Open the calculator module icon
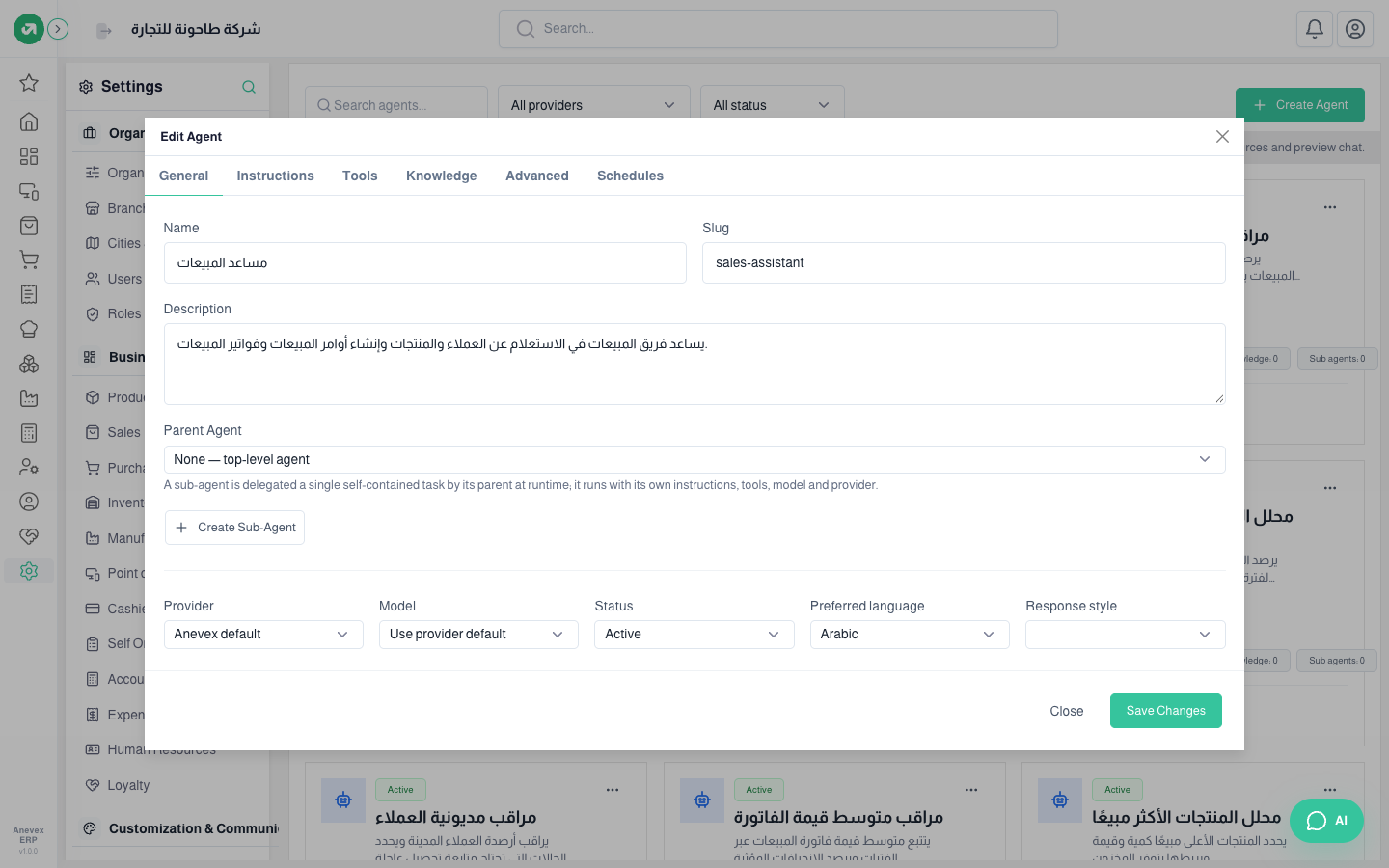 [x=29, y=433]
